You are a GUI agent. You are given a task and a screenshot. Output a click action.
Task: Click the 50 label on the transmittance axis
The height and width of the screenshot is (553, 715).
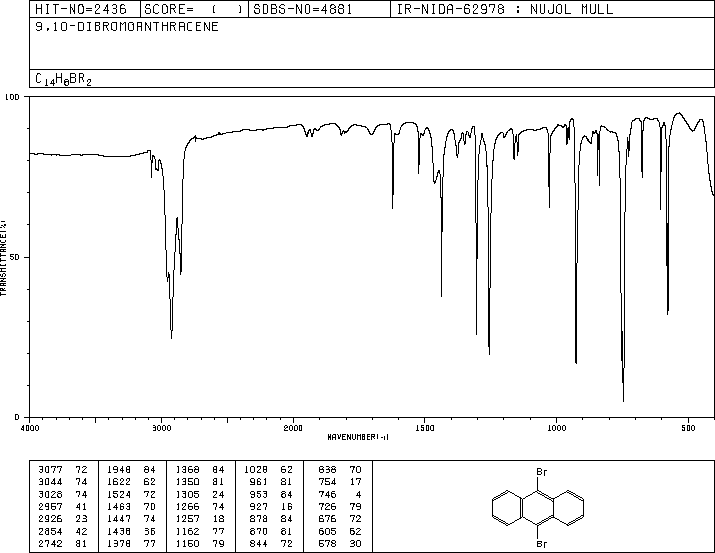pos(15,257)
